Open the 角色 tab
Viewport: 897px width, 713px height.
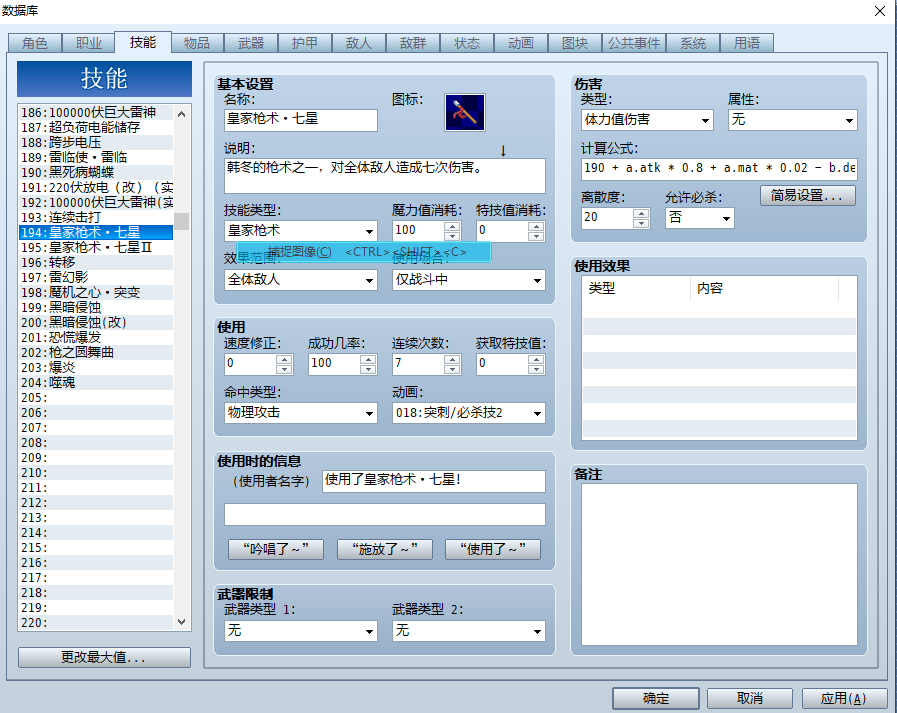pyautogui.click(x=34, y=43)
